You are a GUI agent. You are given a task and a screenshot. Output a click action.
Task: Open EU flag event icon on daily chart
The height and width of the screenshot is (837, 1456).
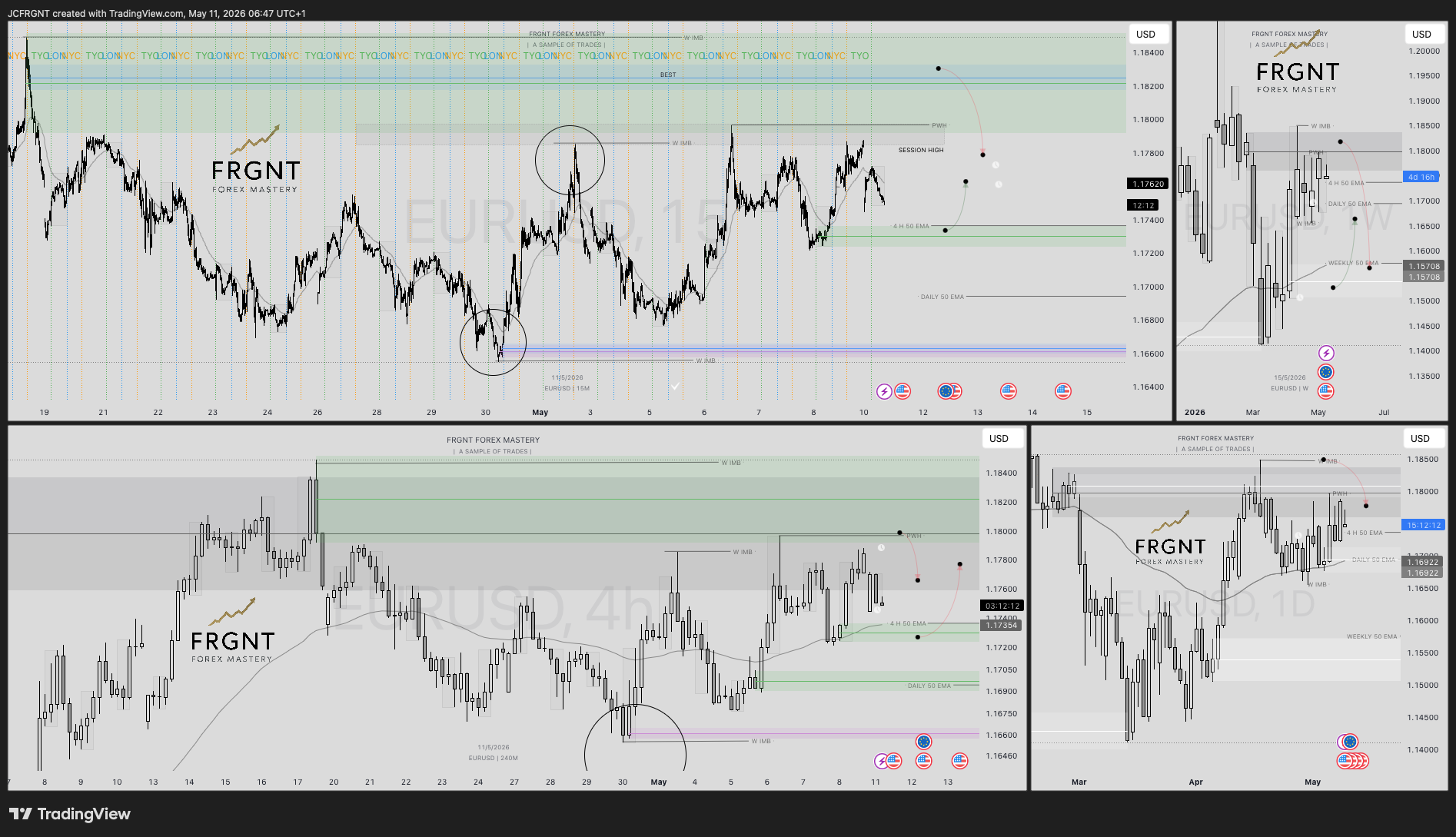tap(1350, 742)
